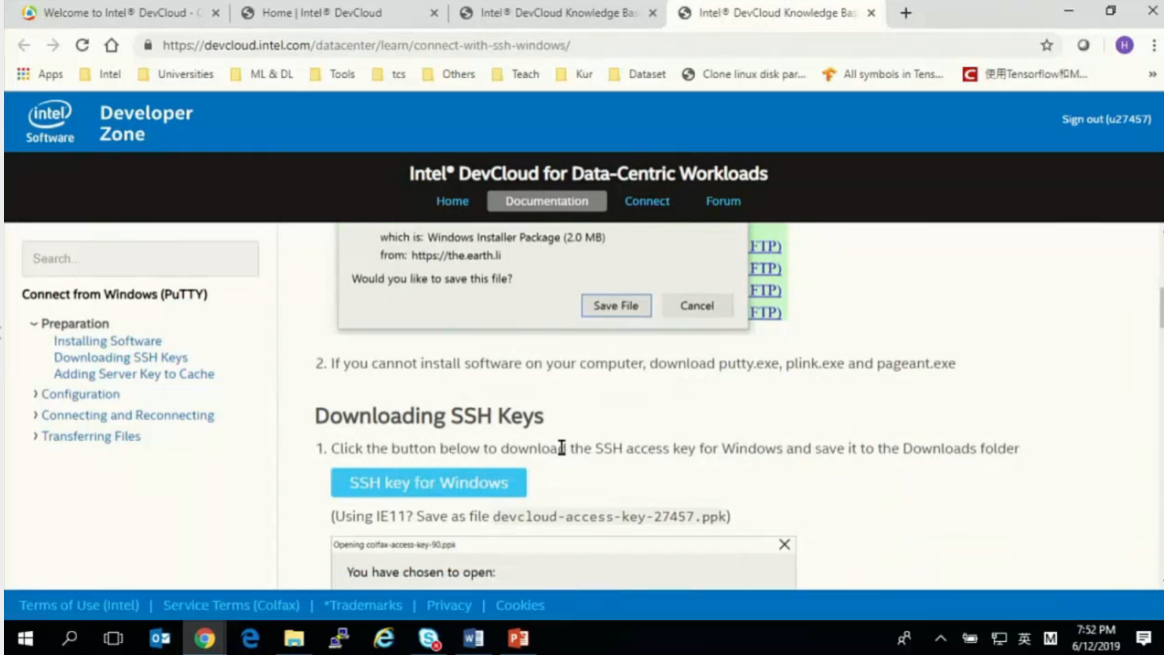Open the Tools bookmarks folder
This screenshot has width=1164, height=655.
(x=332, y=74)
